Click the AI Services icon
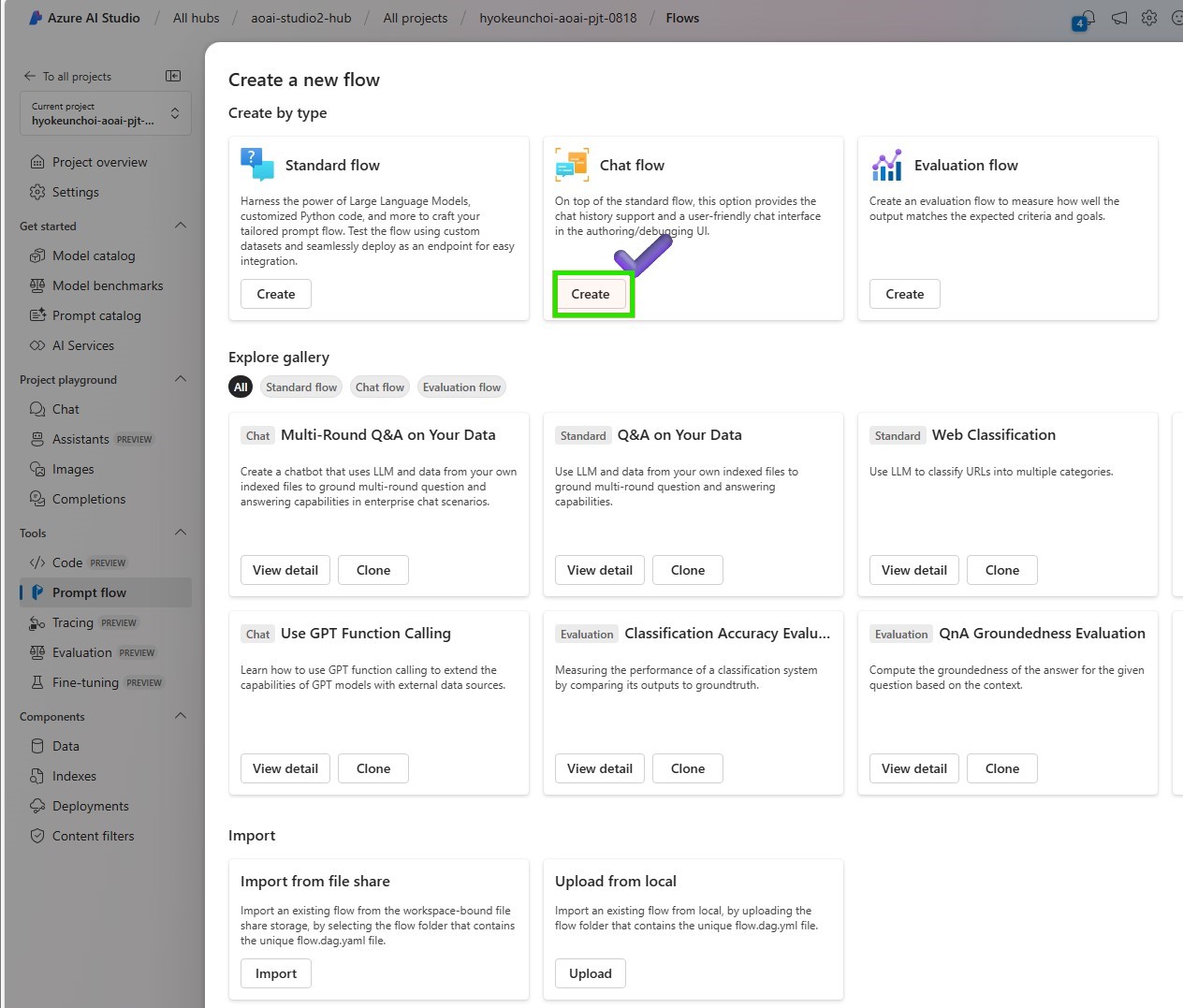Screen dimensions: 1183x1008 (37, 345)
